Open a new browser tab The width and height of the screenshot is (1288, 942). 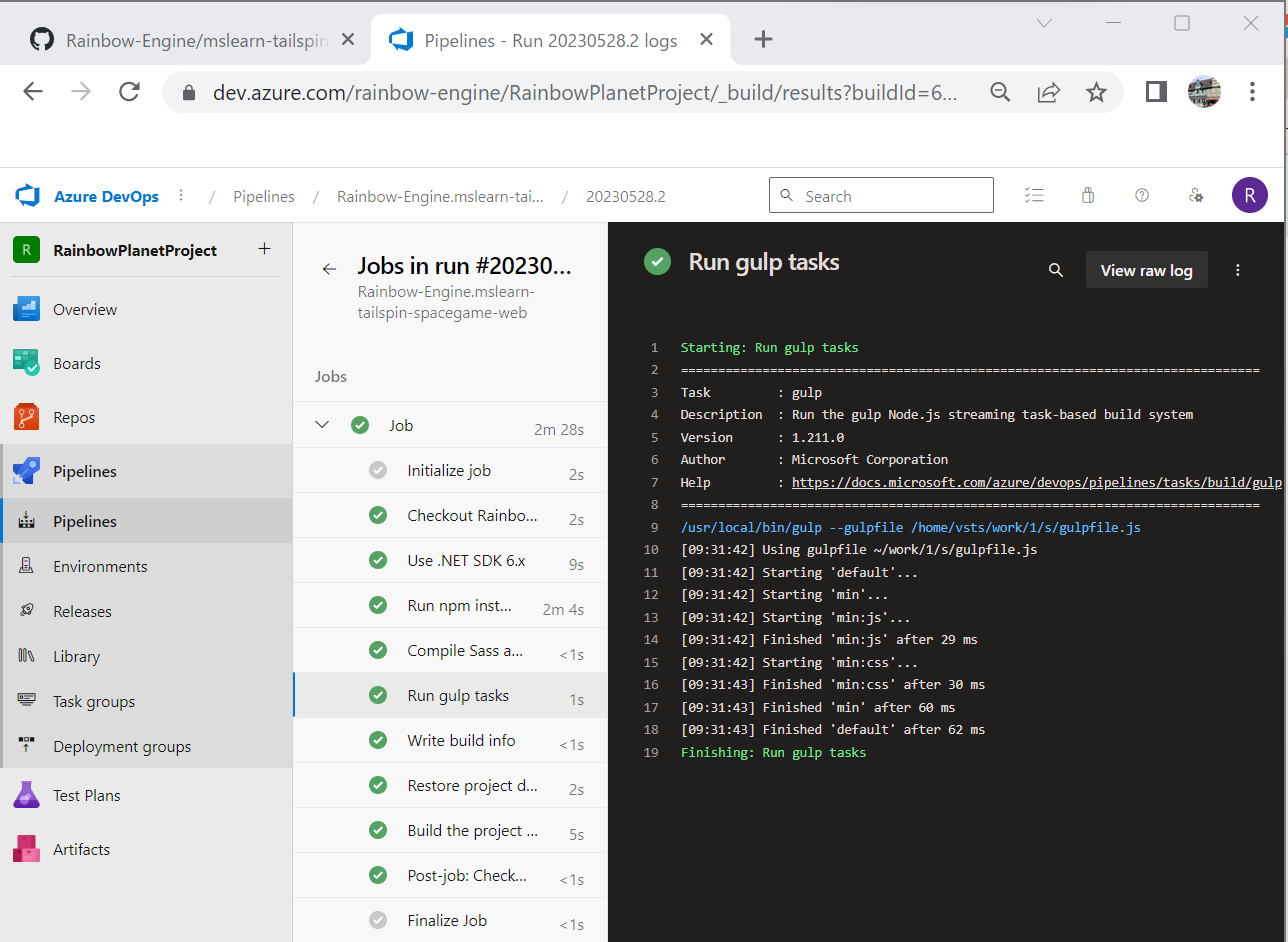tap(763, 40)
